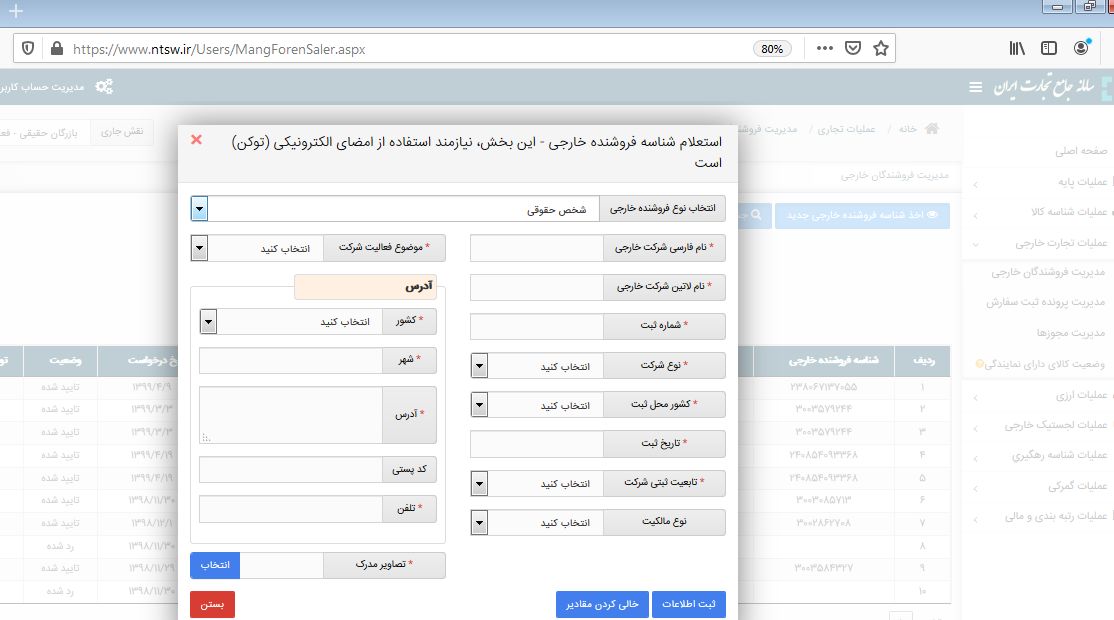Viewport: 1114px width, 620px height.
Task: Click the شماره ثبت input field
Action: click(x=537, y=326)
